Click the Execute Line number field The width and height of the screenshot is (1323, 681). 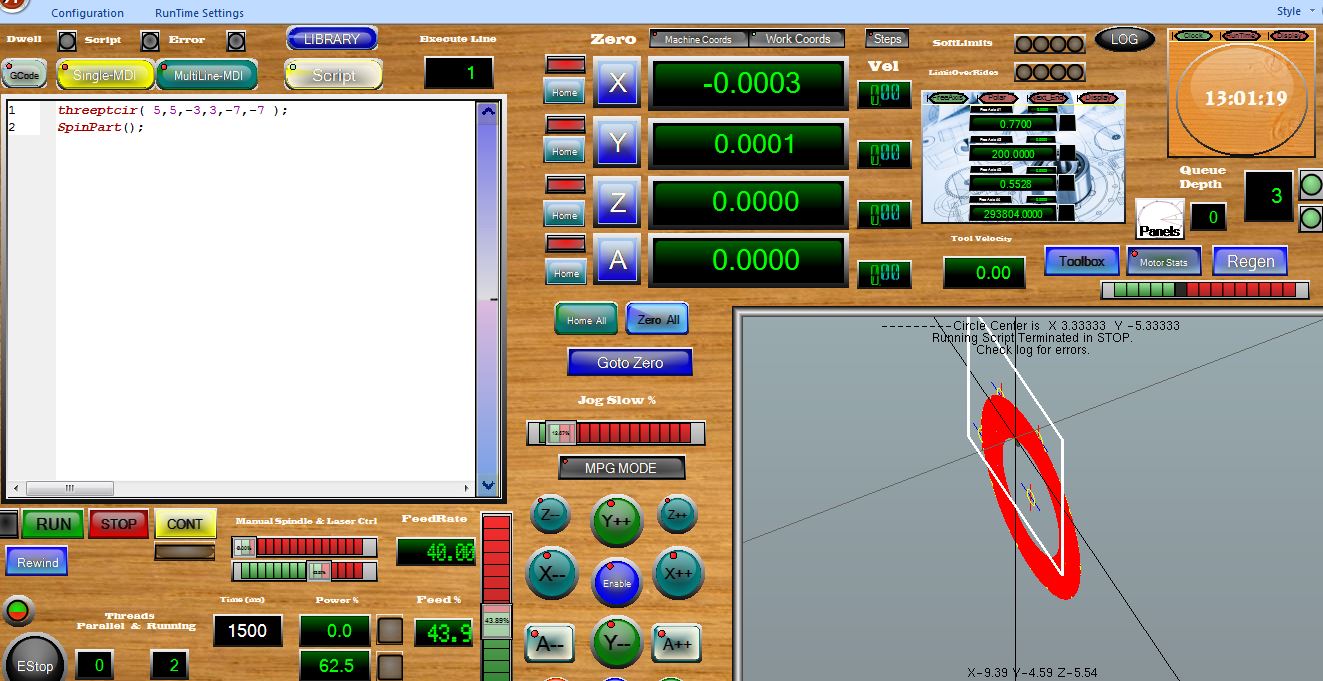(458, 73)
